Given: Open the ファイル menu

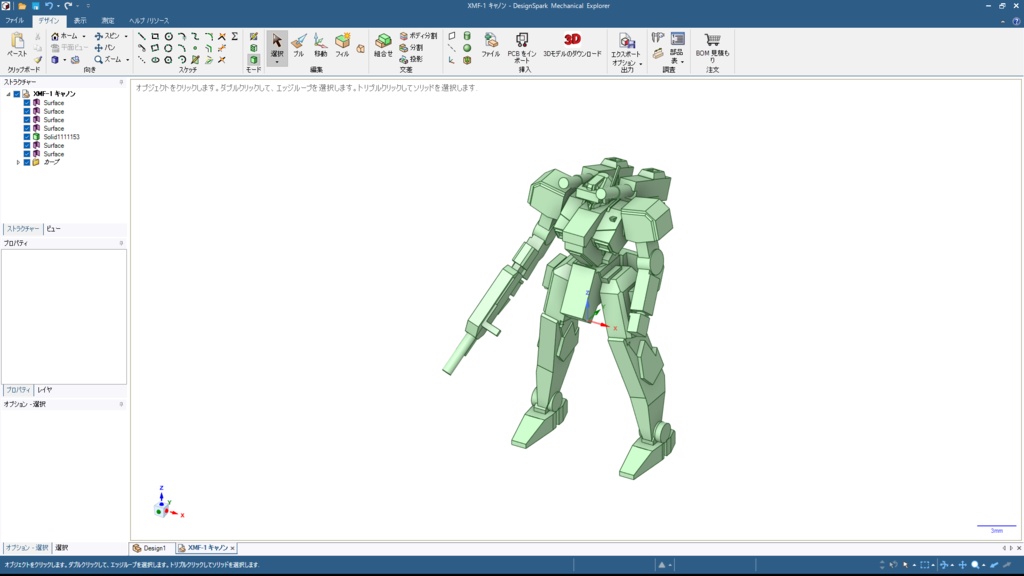Looking at the screenshot, I should (x=14, y=21).
